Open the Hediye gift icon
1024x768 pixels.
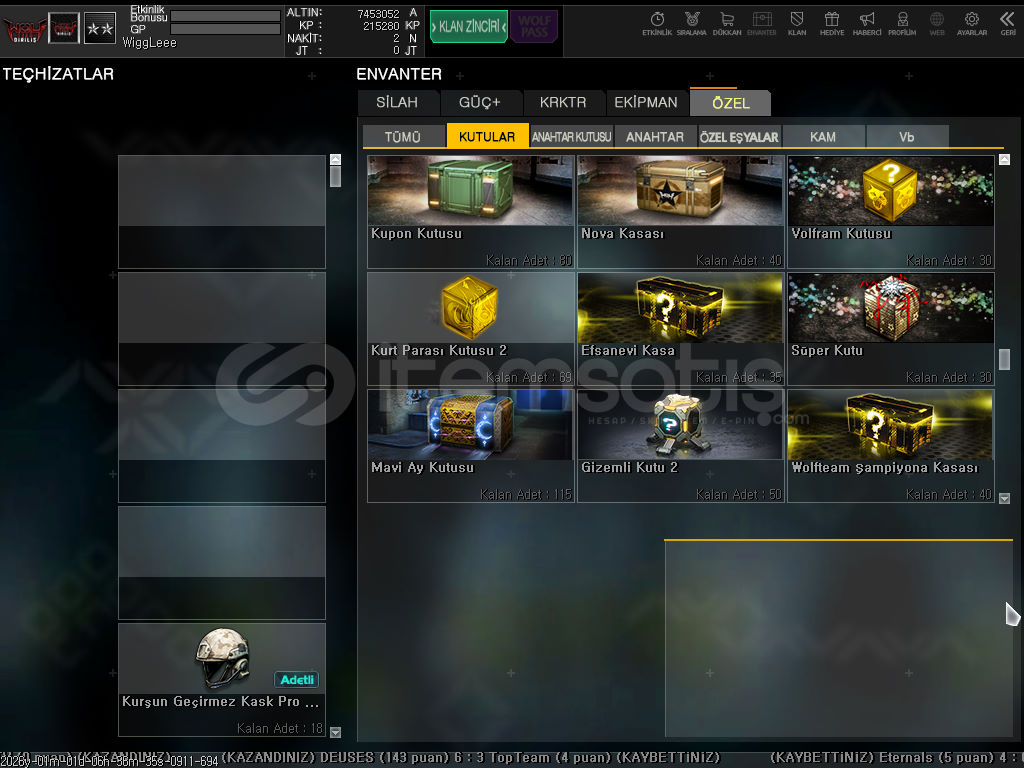click(x=832, y=24)
